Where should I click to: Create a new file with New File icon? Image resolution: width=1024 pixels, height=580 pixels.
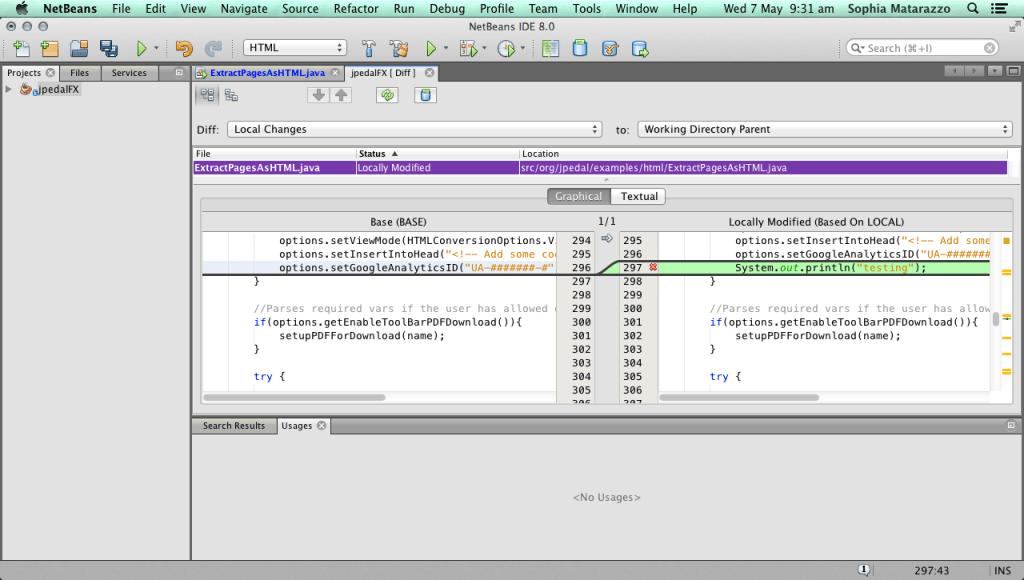20,47
